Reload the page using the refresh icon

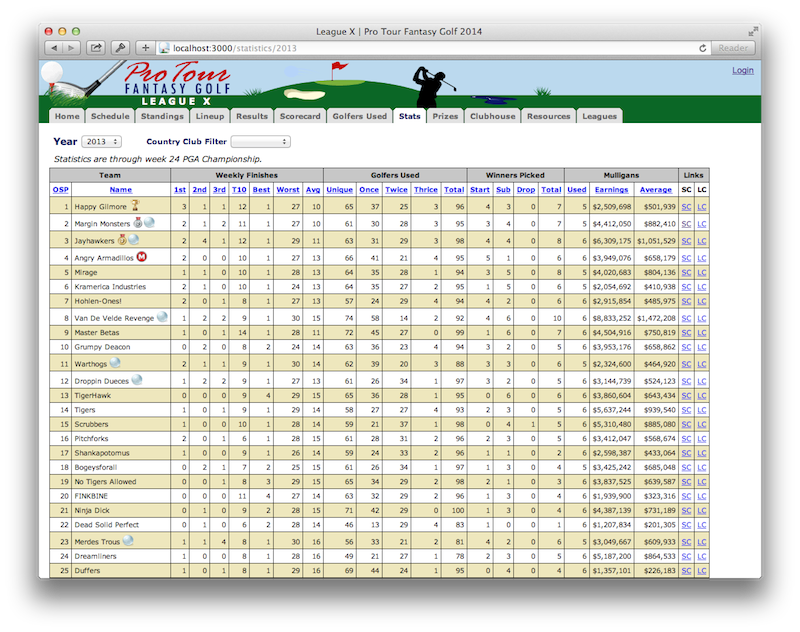(x=703, y=47)
